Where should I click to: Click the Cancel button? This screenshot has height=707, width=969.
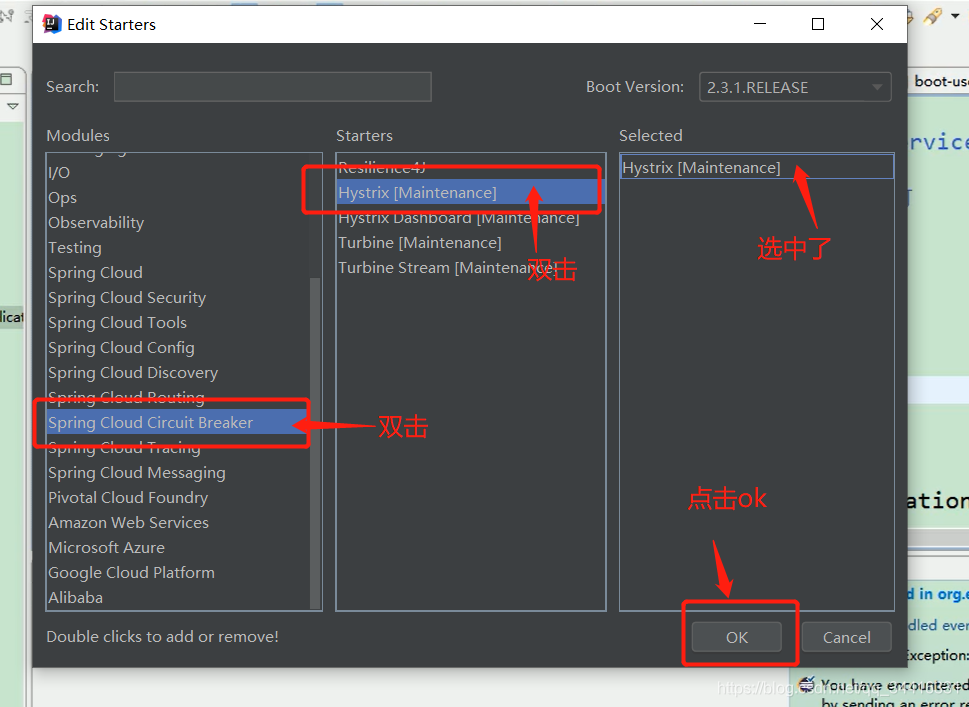(847, 637)
